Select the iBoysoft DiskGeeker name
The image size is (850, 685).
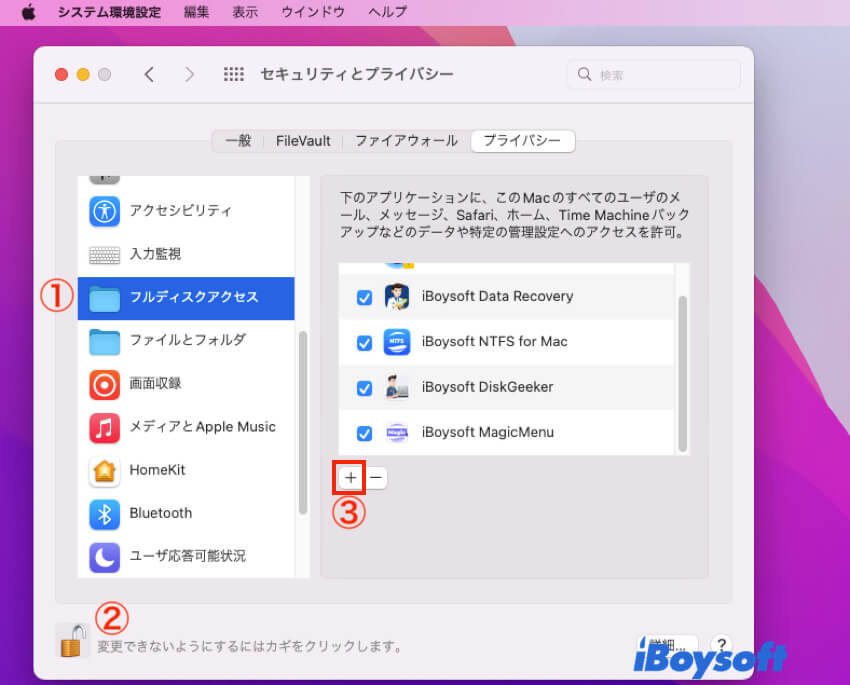[x=487, y=387]
